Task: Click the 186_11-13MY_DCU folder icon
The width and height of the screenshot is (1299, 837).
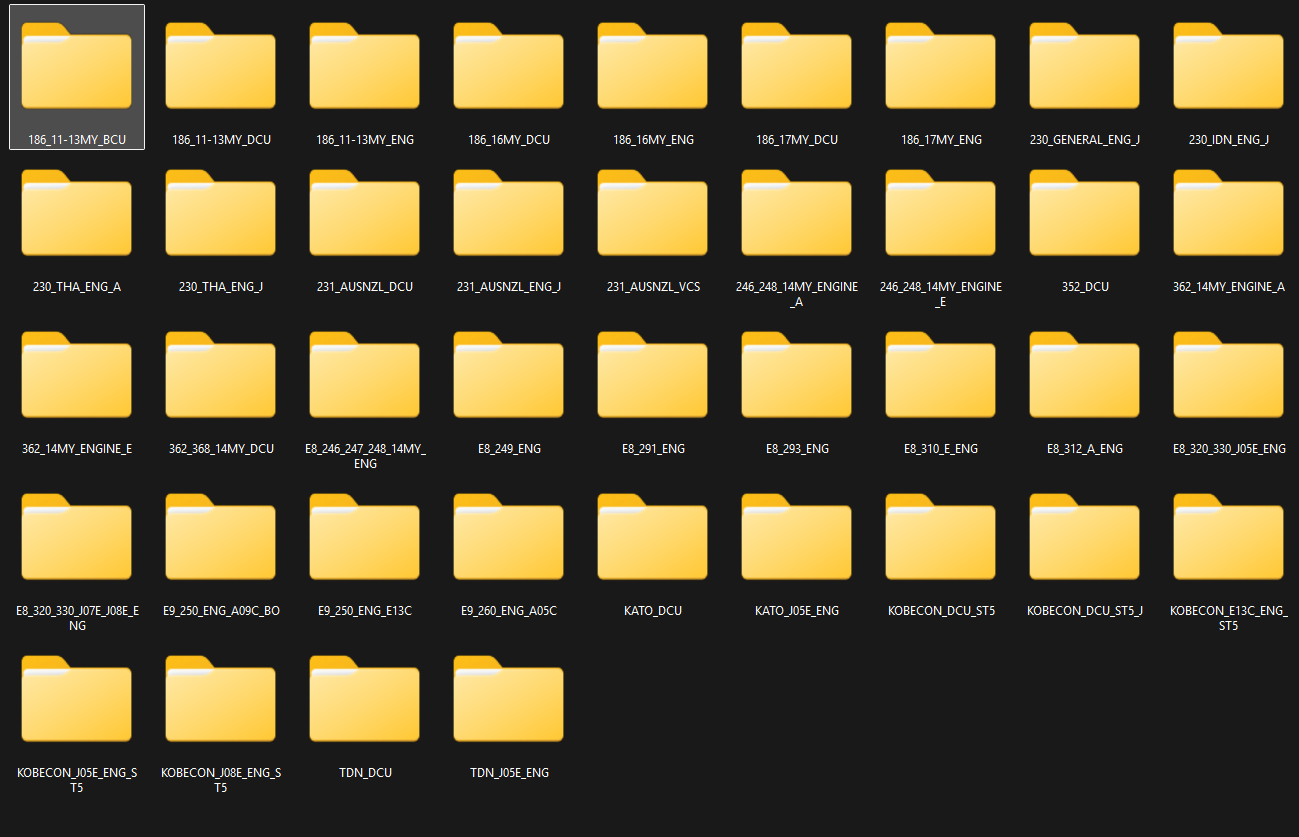Action: pos(220,65)
